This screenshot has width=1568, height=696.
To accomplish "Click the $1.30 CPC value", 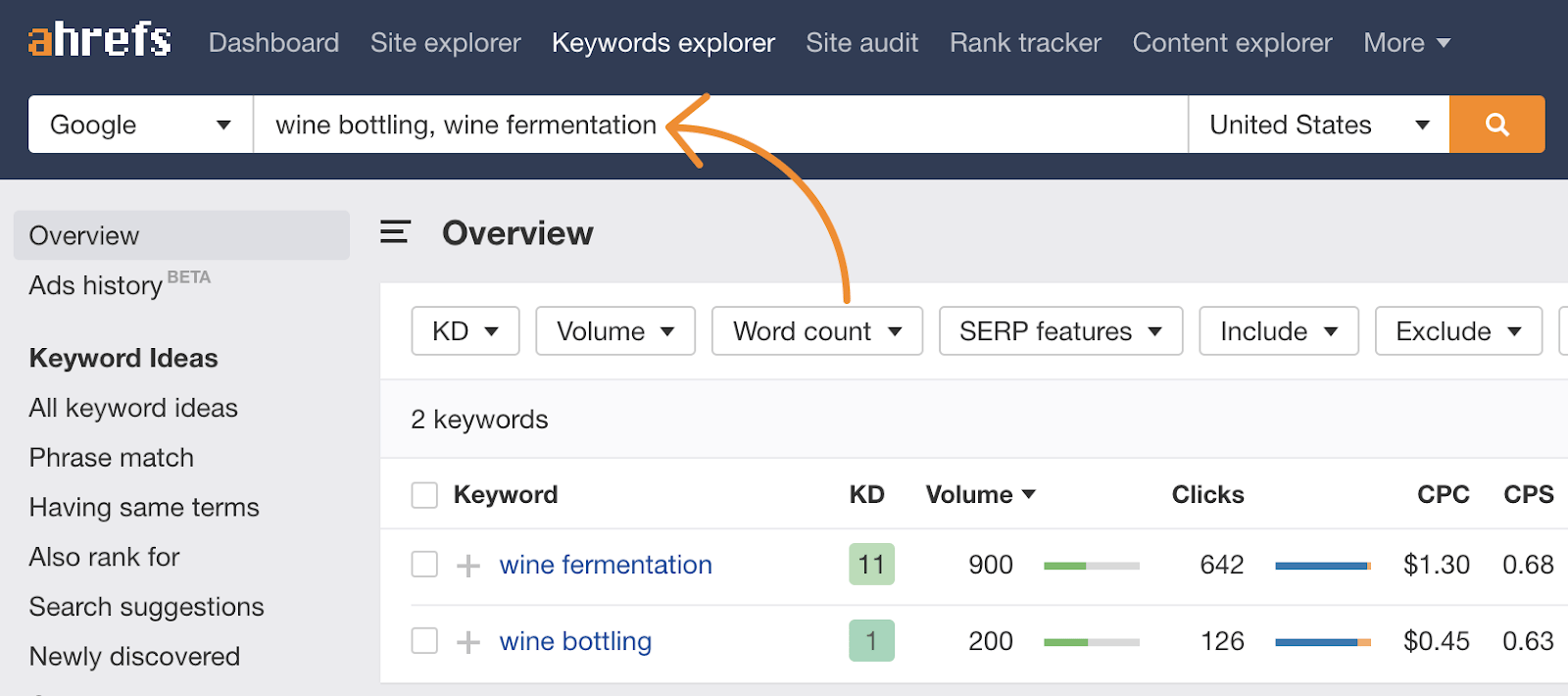I will [1436, 565].
